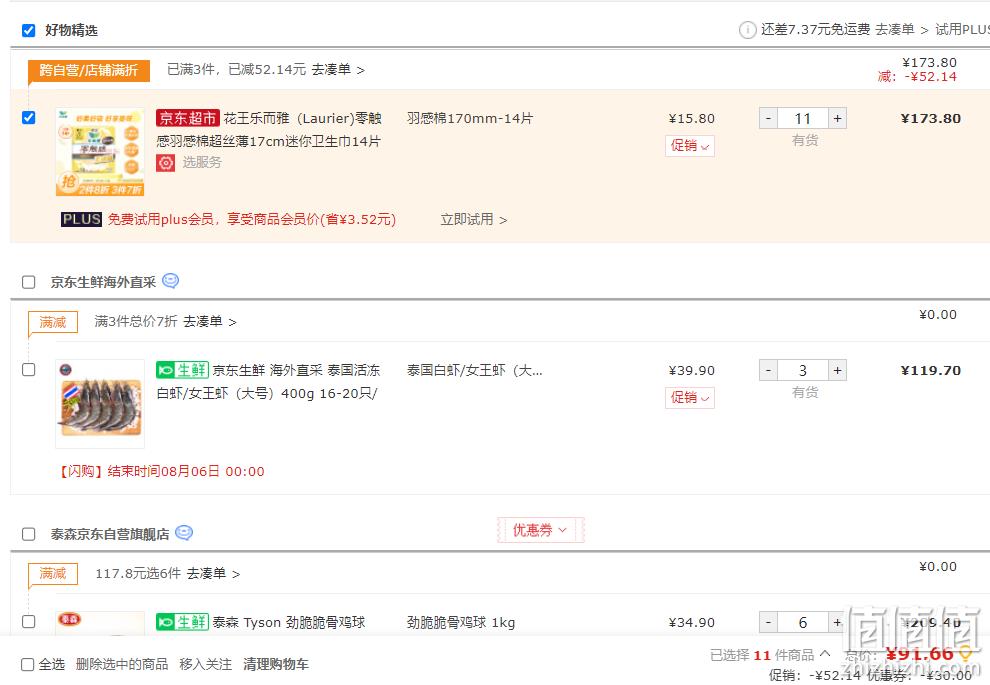
Task: Click the 满减 tag beside 117.8元选6件
Action: (52, 573)
